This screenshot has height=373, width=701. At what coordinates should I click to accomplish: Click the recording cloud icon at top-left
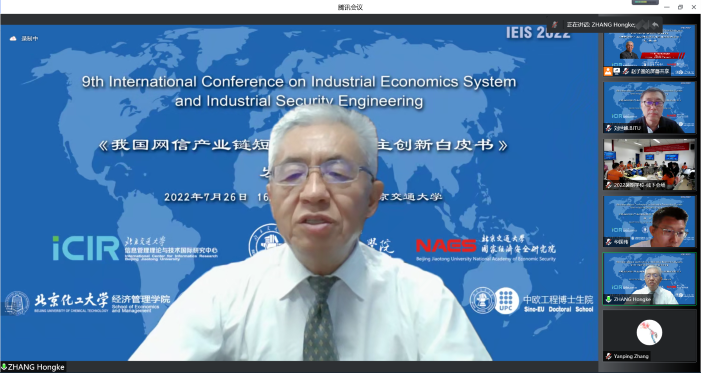13,38
